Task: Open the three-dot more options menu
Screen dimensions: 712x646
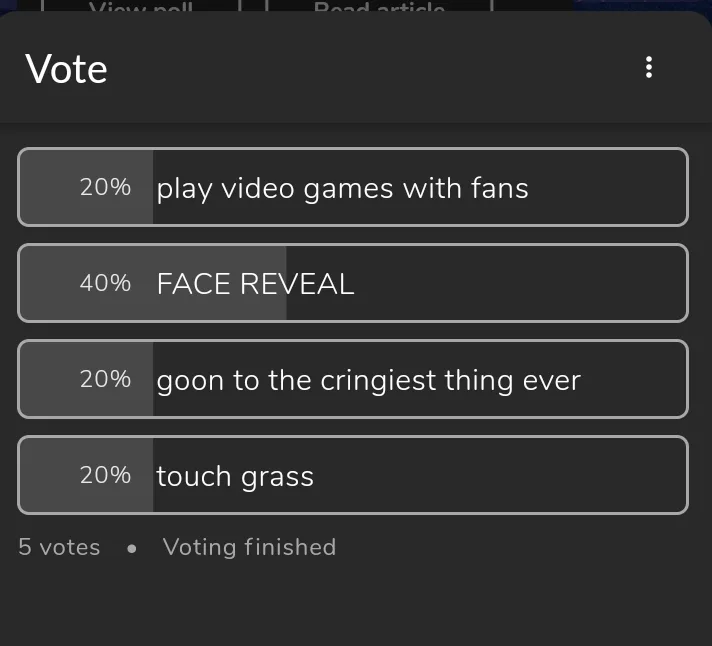Action: point(649,67)
